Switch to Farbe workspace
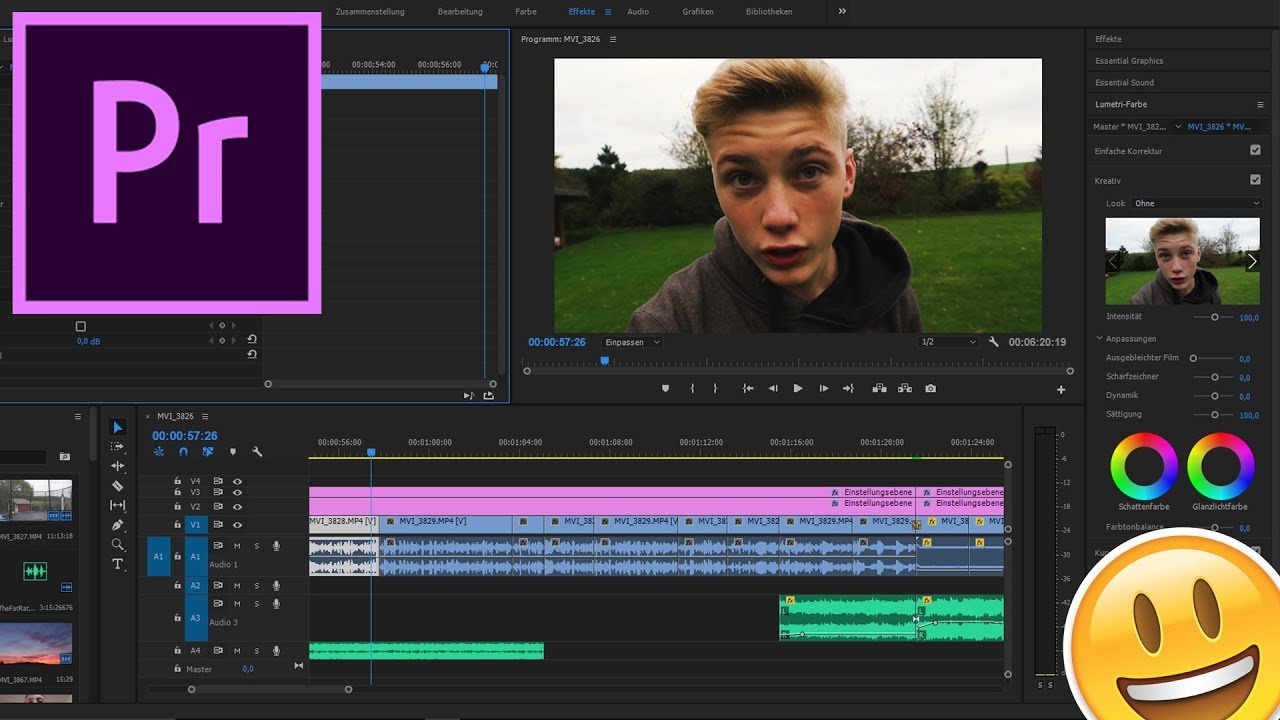The height and width of the screenshot is (720, 1280). 526,12
